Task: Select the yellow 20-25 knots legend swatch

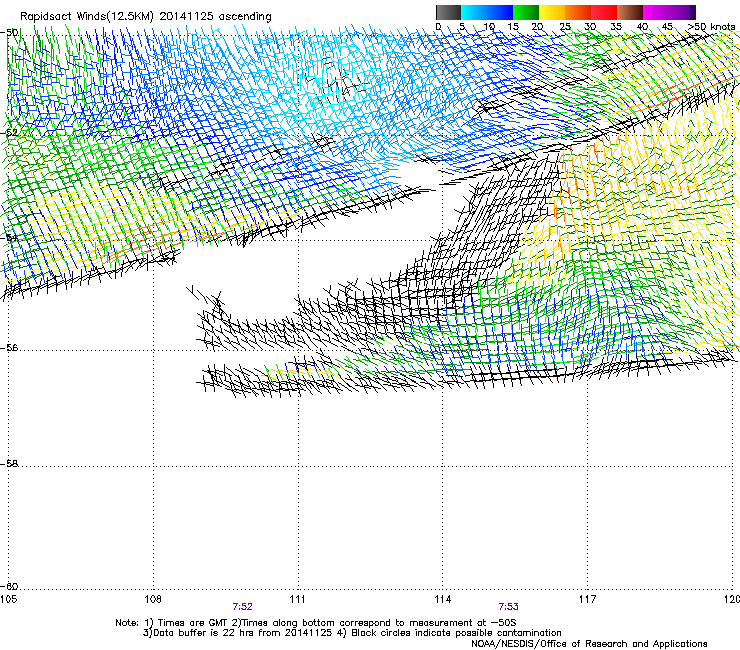Action: (x=552, y=12)
